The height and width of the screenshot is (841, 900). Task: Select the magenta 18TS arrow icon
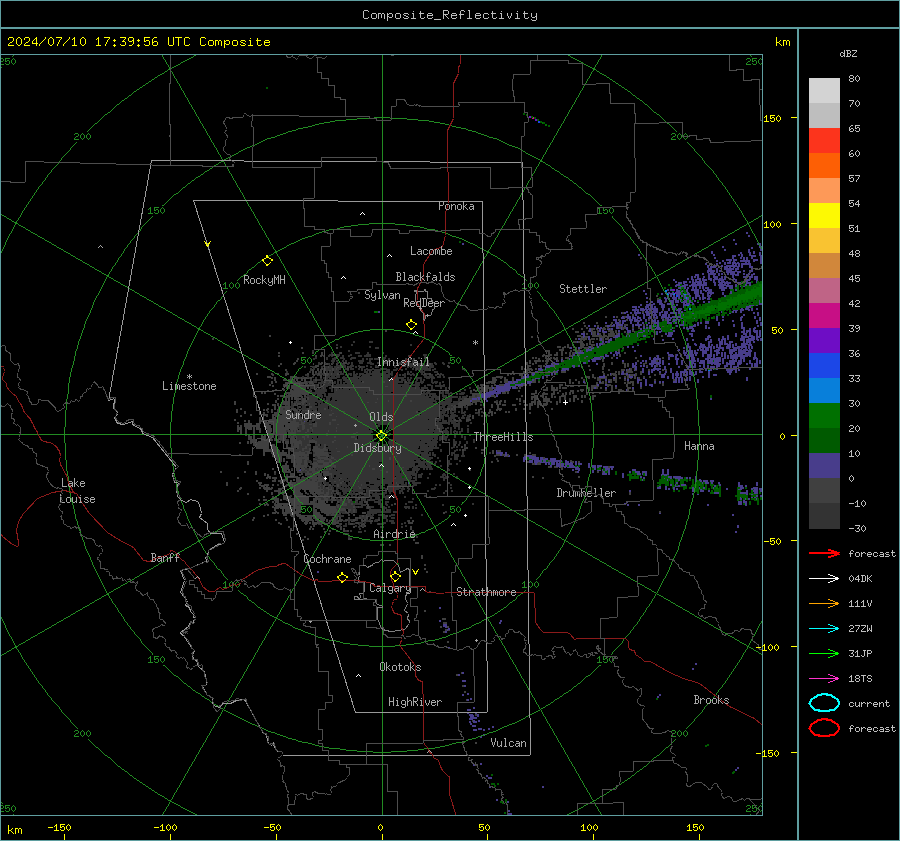(x=824, y=679)
